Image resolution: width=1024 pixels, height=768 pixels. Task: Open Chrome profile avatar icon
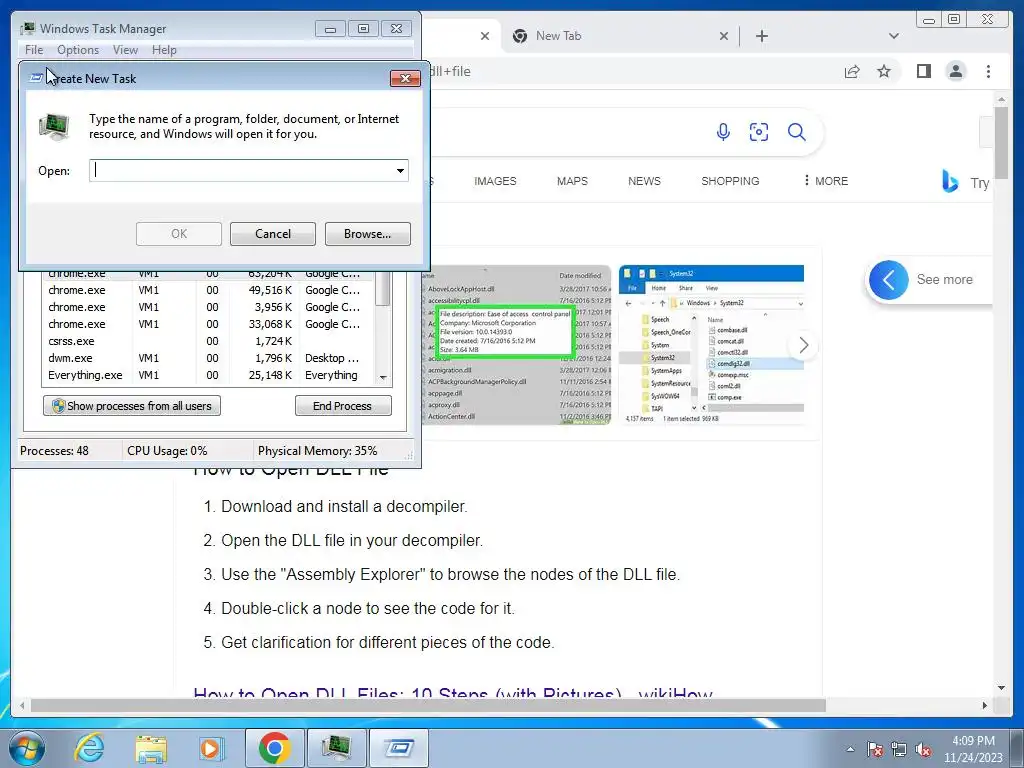coord(955,71)
